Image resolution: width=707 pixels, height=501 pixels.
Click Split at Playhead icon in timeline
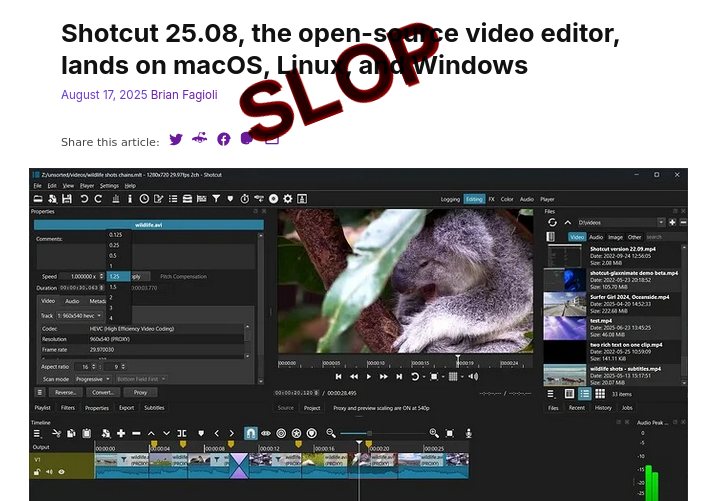182,433
